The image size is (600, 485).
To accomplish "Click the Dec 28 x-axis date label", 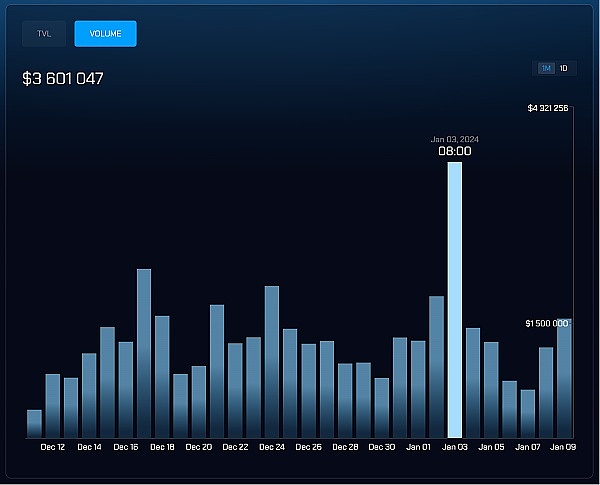I will 345,447.
